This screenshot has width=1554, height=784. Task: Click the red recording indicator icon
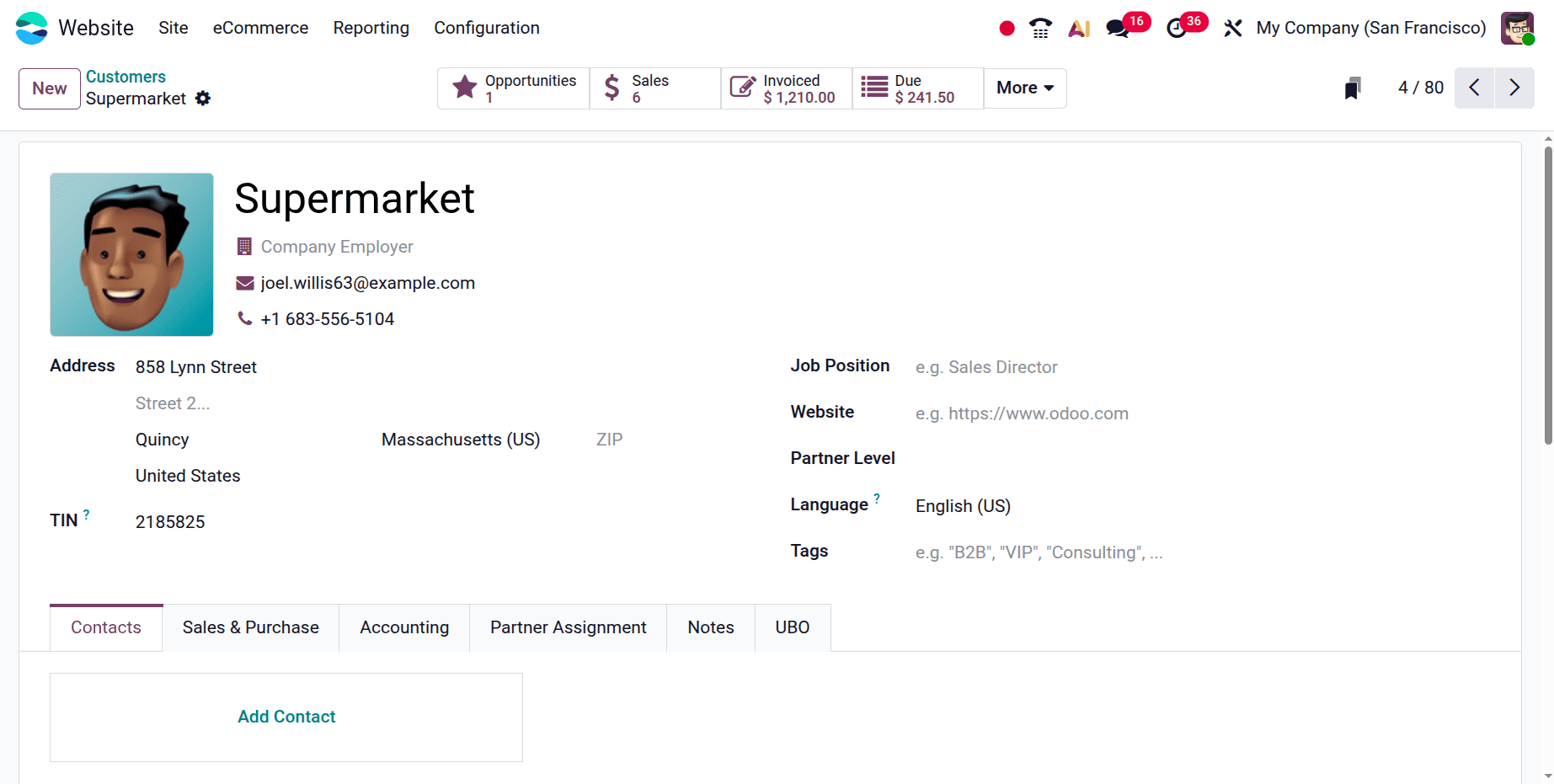coord(1007,29)
